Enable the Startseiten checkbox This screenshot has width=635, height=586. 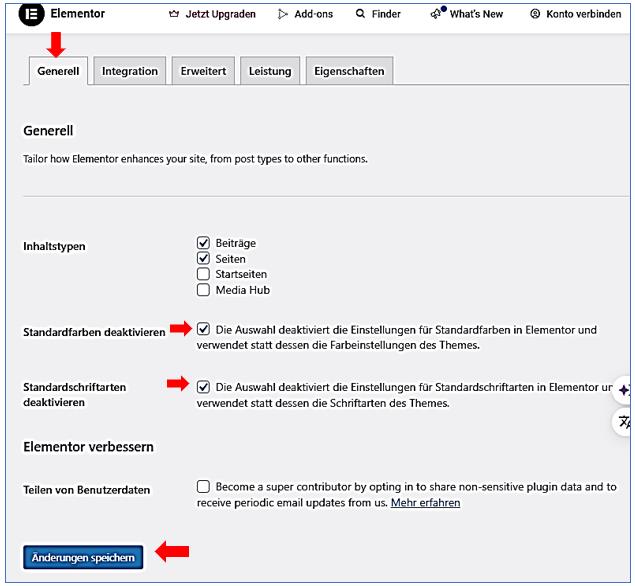204,274
